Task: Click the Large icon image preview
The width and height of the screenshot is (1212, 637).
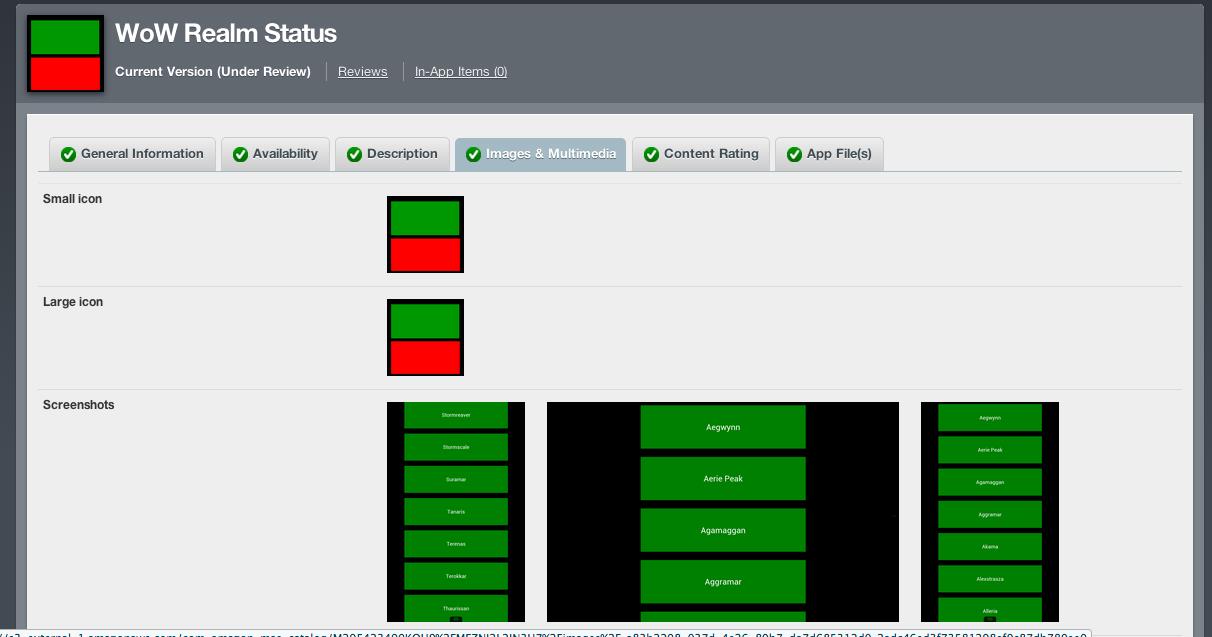Action: (x=425, y=337)
